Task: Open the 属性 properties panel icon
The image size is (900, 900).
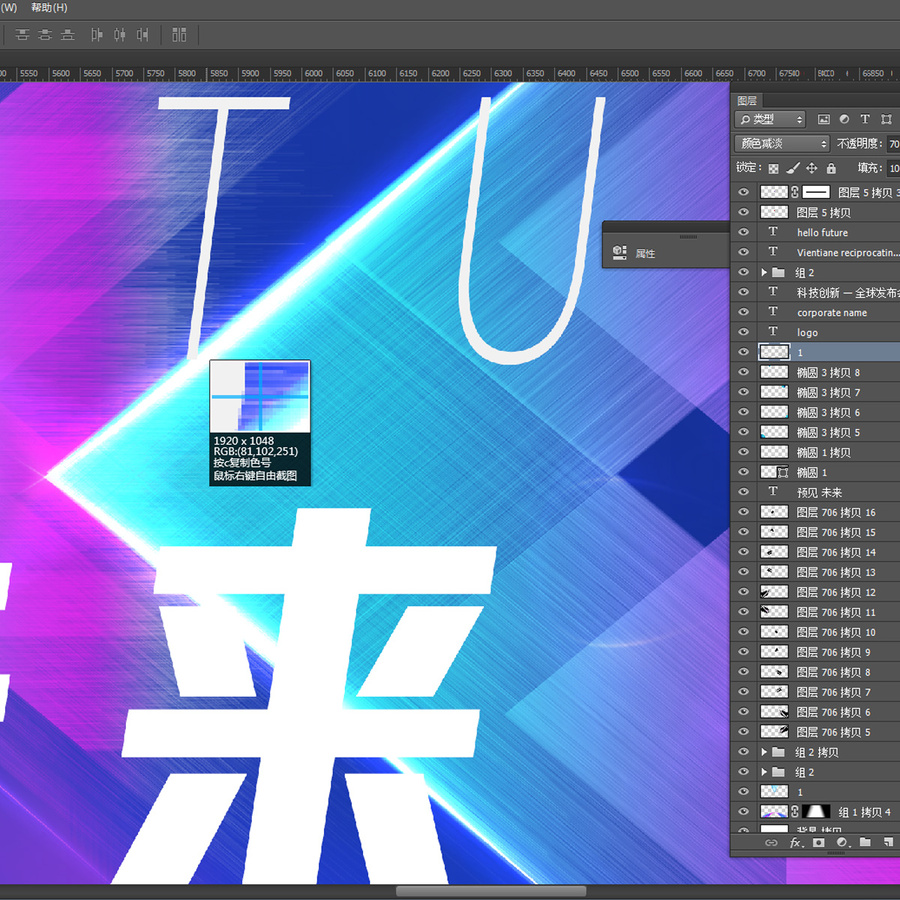Action: coord(619,253)
